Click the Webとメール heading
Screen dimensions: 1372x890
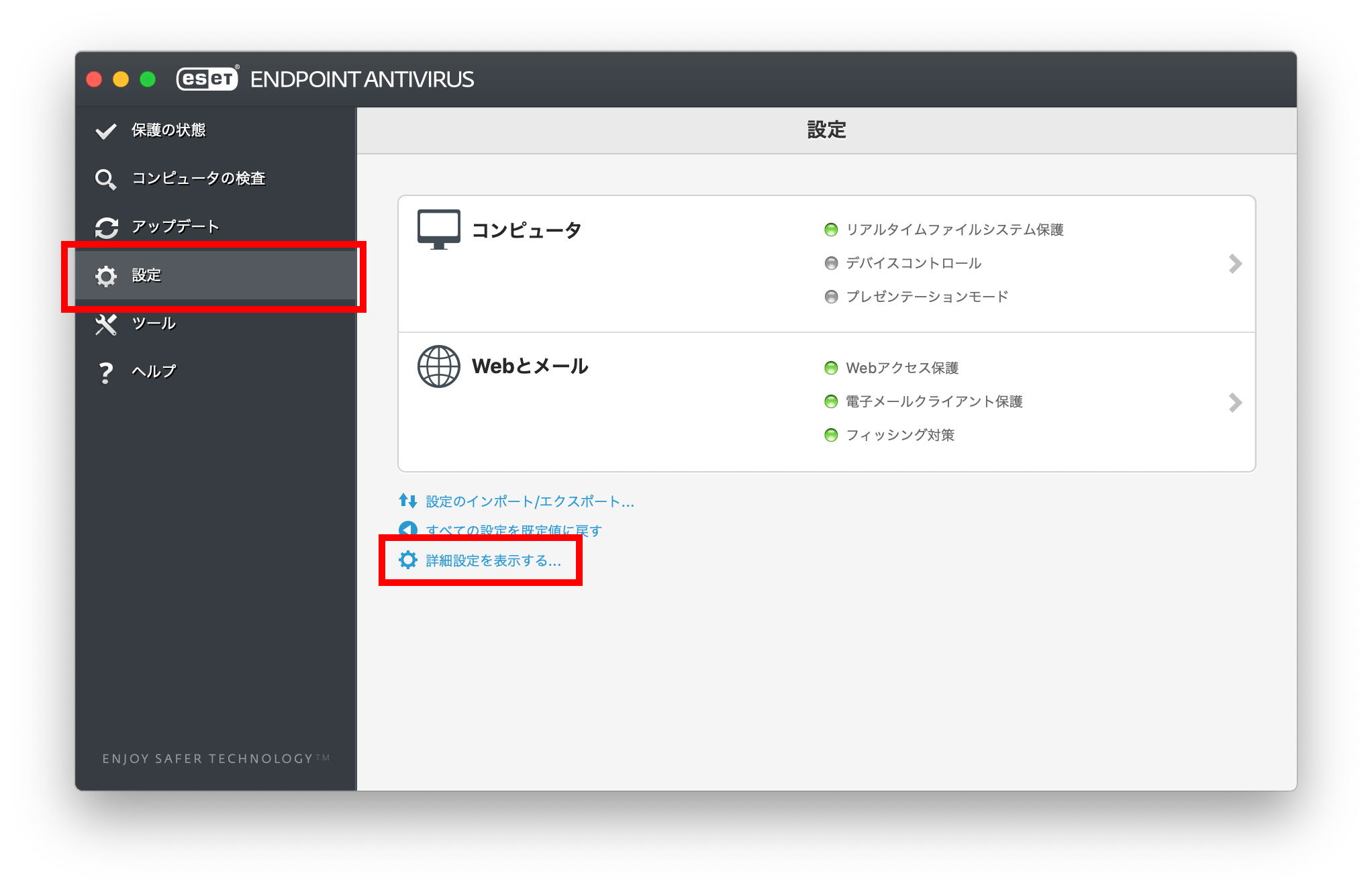click(x=530, y=366)
